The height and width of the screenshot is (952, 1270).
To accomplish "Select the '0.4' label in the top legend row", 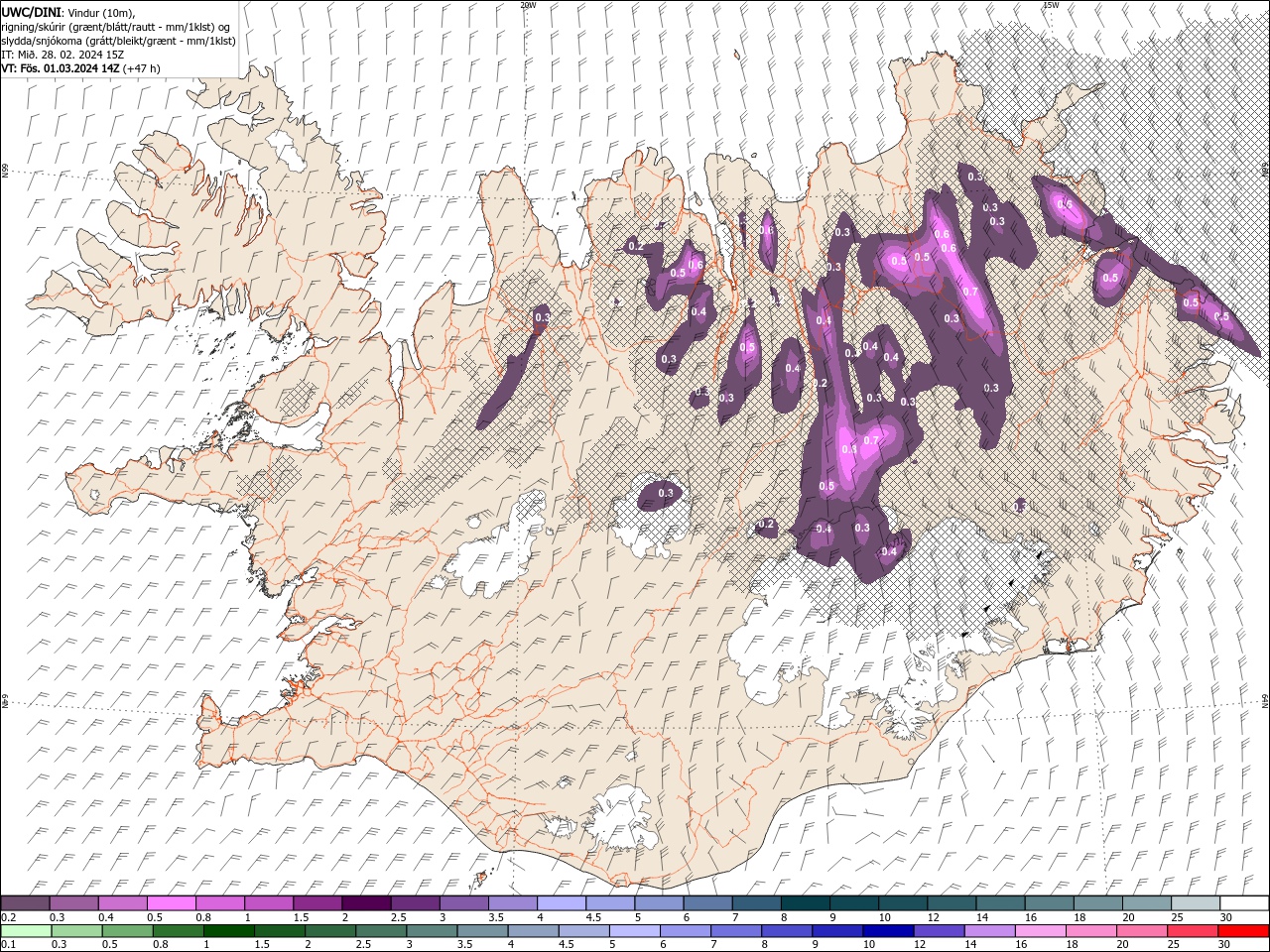I will click(x=106, y=917).
